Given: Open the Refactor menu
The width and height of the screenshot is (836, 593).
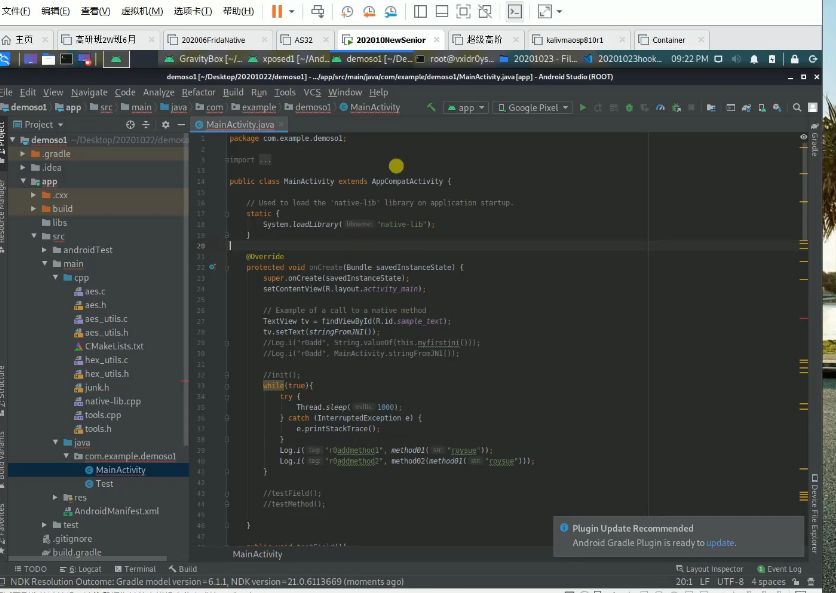Looking at the screenshot, I should (x=197, y=92).
